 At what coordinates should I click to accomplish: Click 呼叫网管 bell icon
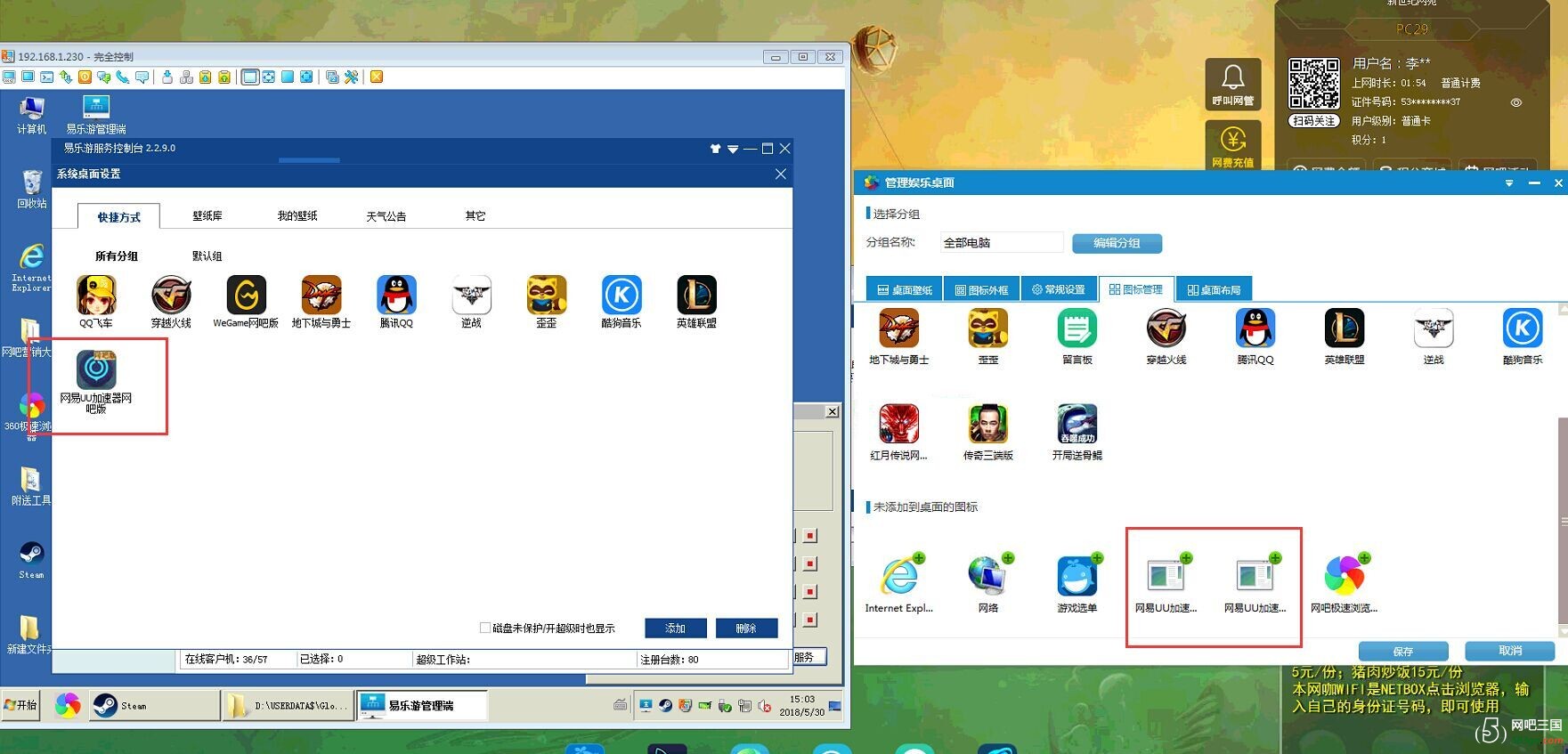pos(1233,85)
